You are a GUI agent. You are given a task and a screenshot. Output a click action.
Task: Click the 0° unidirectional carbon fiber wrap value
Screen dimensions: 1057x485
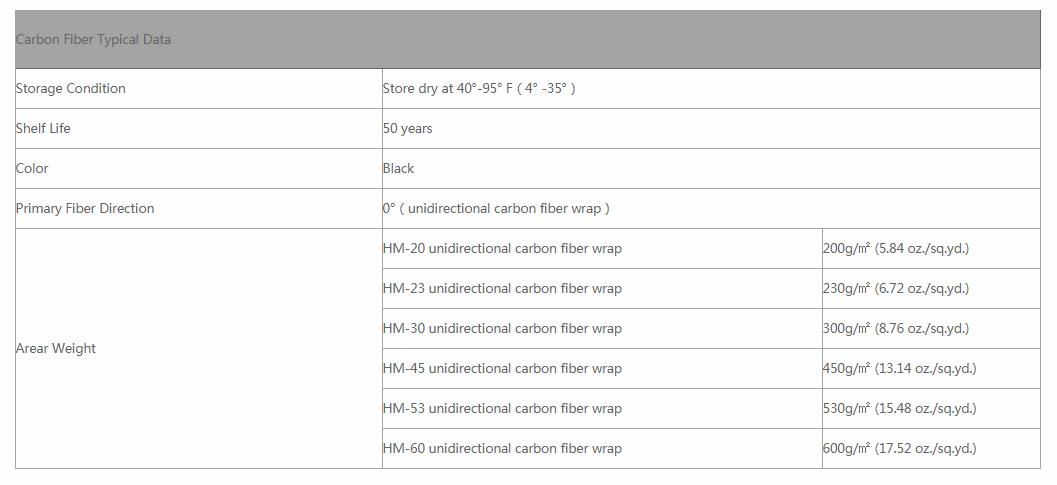[496, 209]
